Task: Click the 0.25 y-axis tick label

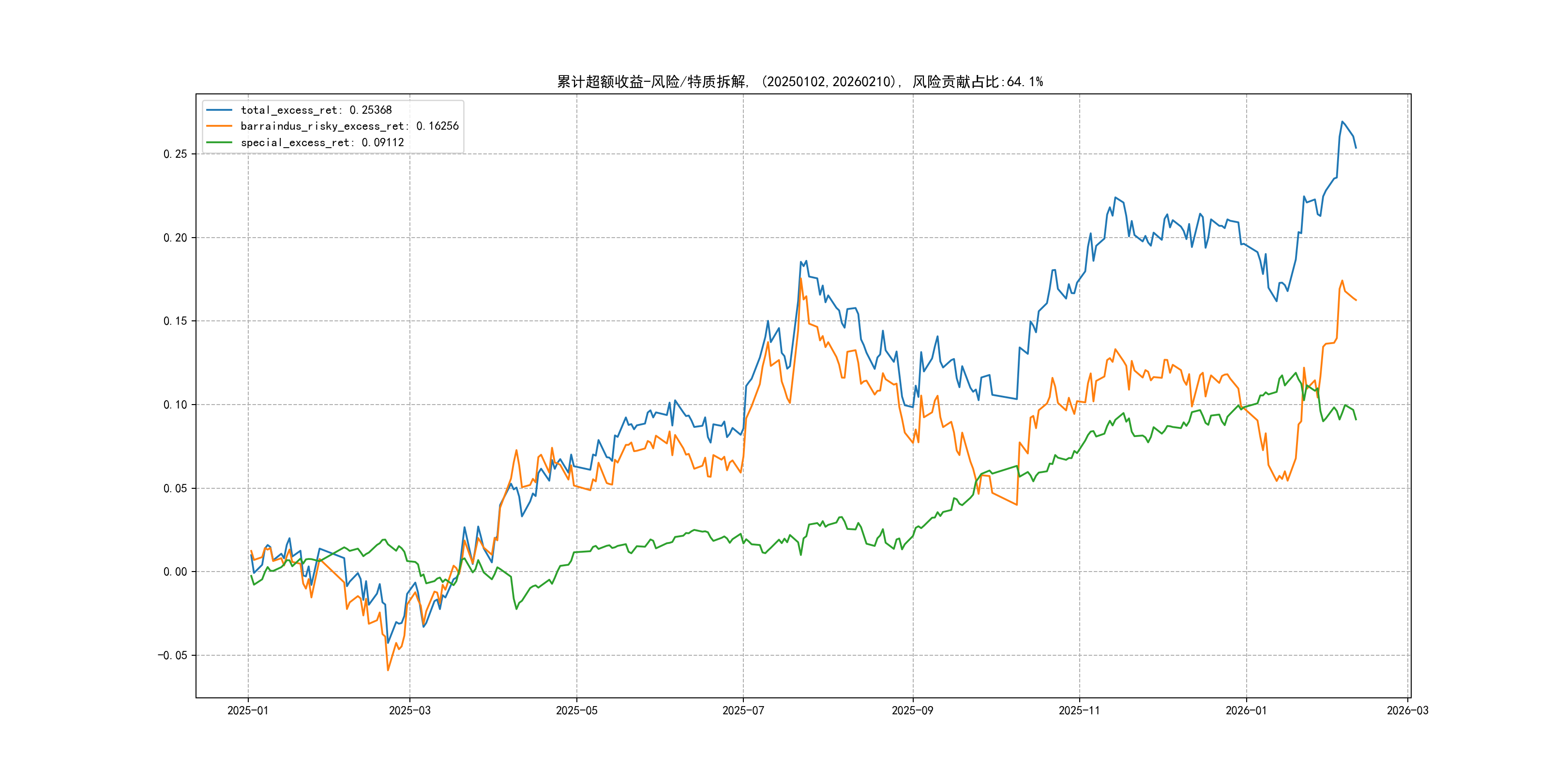Action: click(x=175, y=154)
